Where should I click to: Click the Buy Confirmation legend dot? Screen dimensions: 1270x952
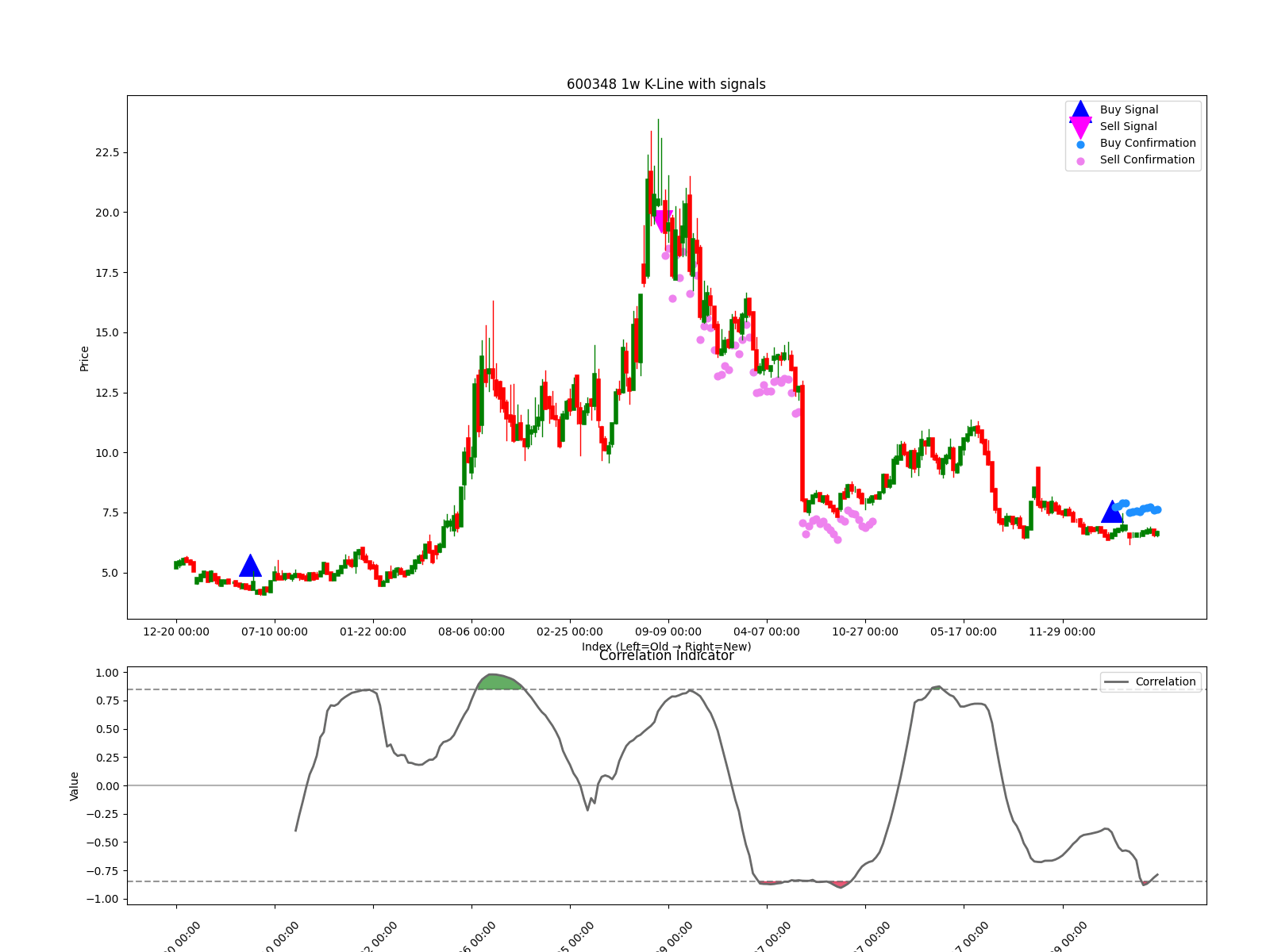[x=1080, y=144]
